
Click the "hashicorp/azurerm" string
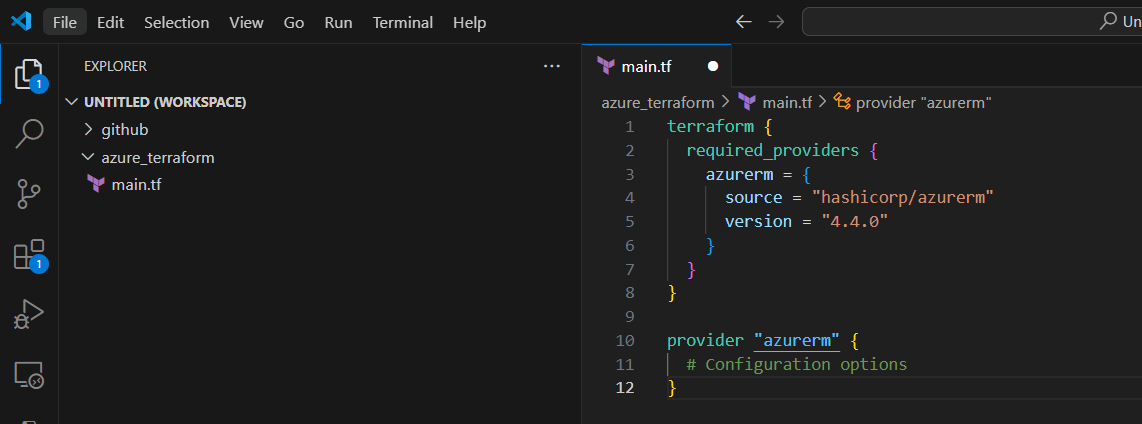pos(903,197)
